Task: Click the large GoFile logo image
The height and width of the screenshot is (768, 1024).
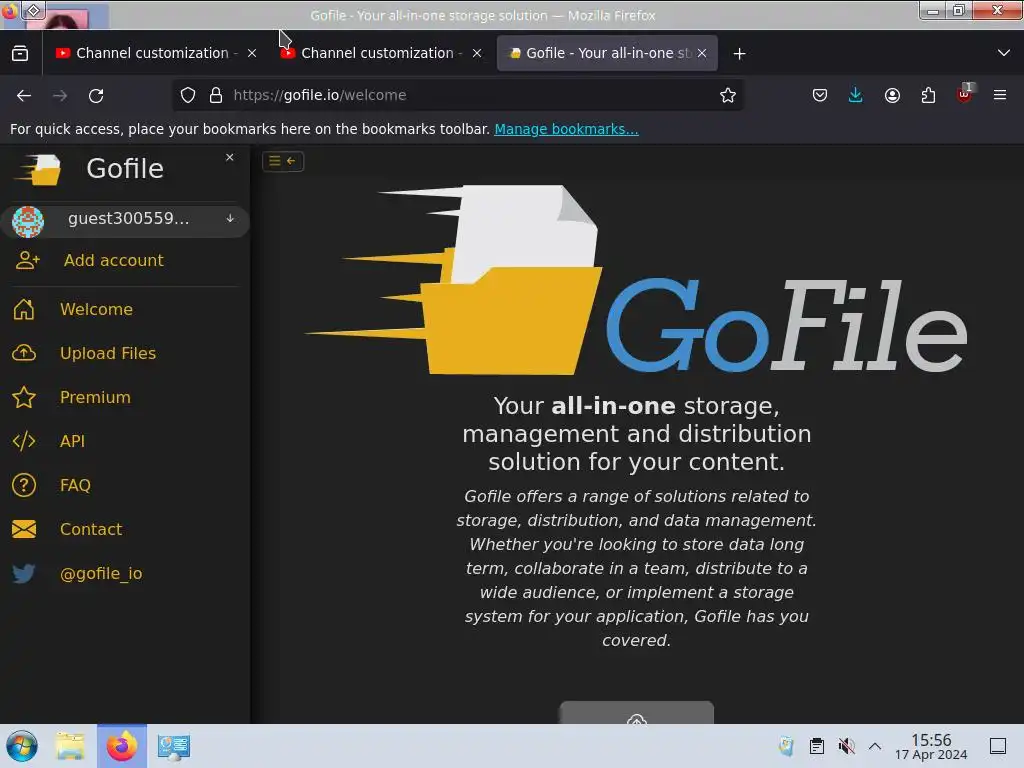Action: click(x=636, y=280)
